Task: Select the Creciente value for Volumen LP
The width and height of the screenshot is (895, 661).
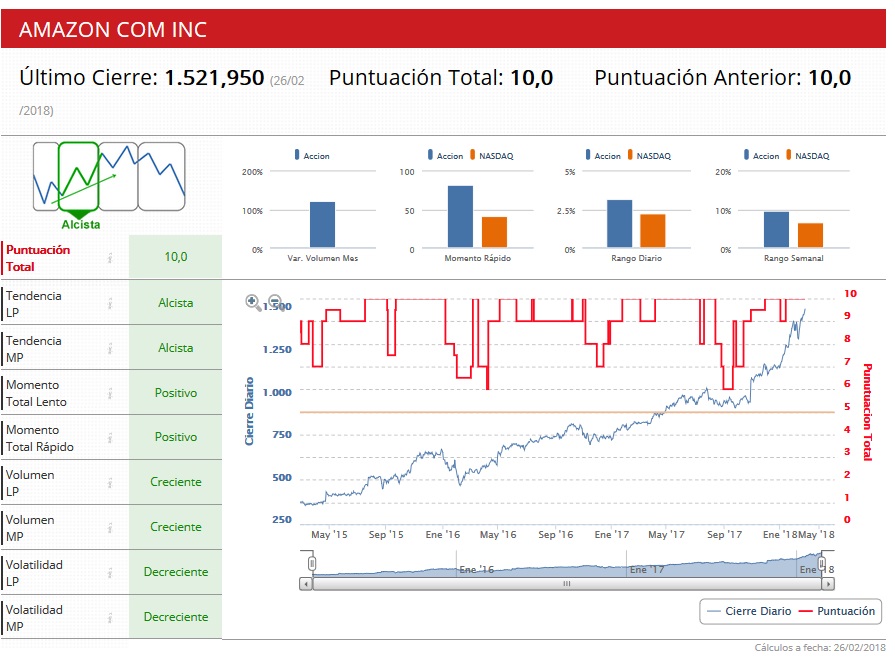Action: (x=176, y=482)
